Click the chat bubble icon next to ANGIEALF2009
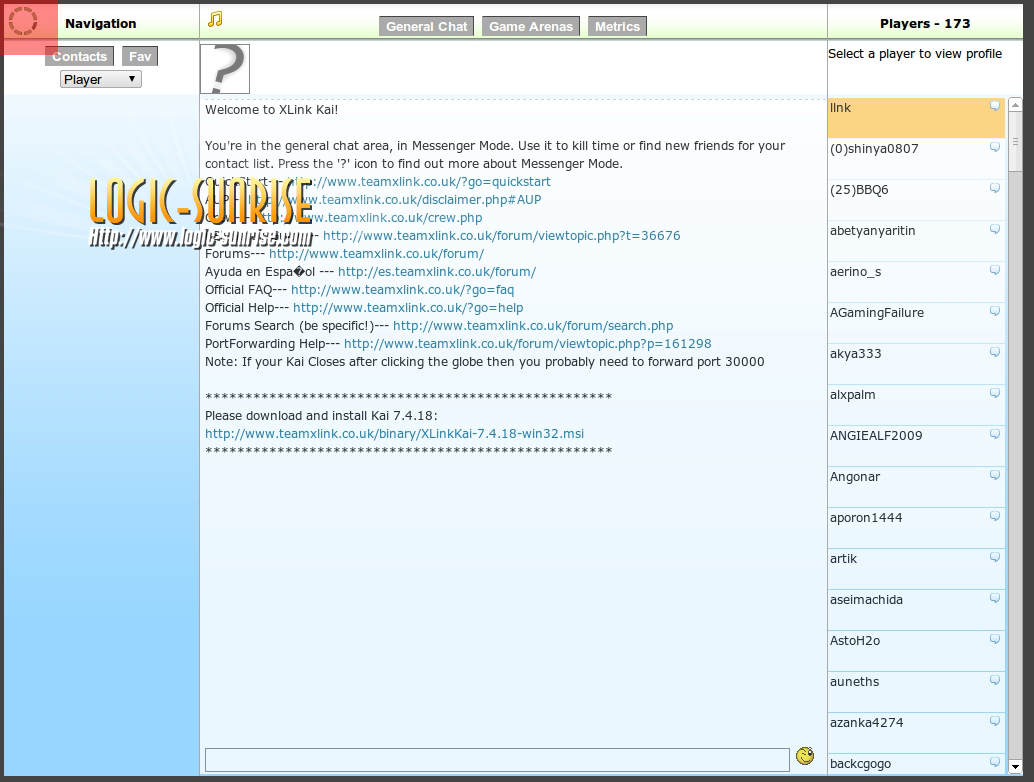 pyautogui.click(x=995, y=434)
